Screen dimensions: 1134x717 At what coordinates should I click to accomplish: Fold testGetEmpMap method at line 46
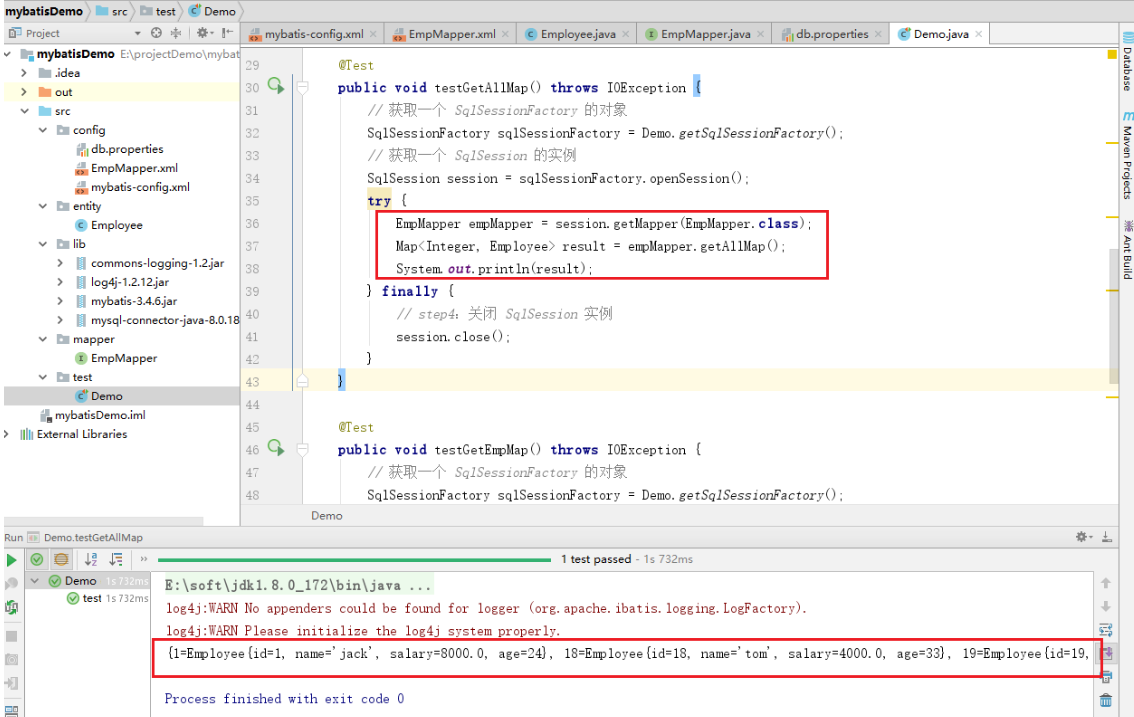click(303, 449)
